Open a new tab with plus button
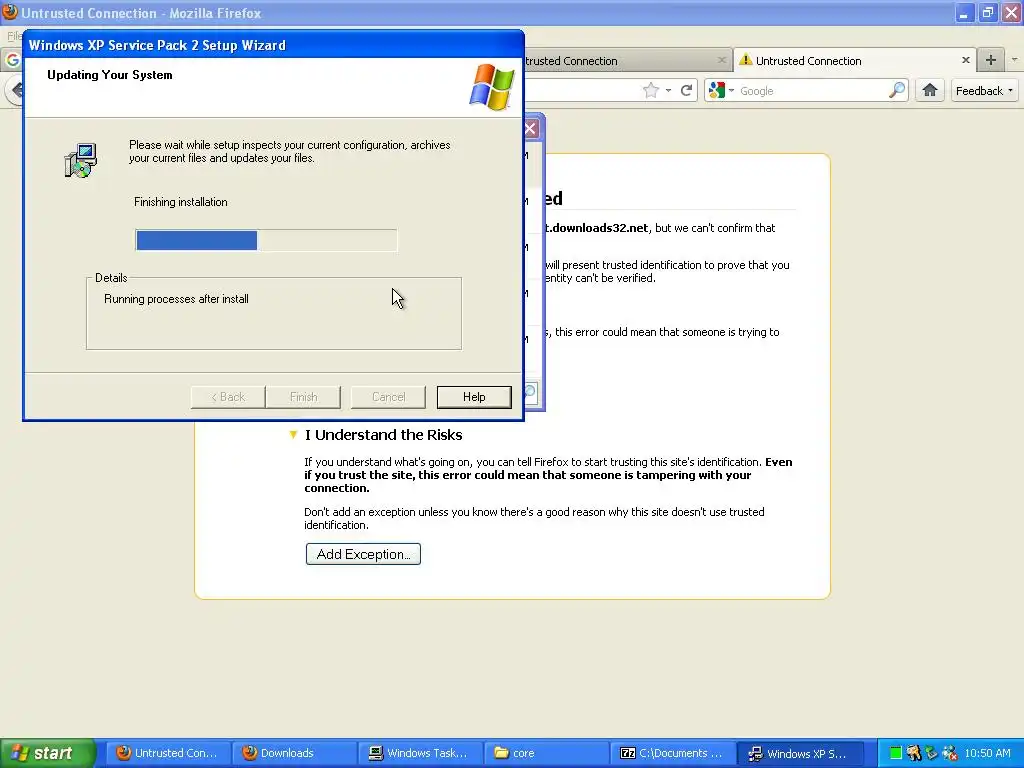Screen dimensions: 1024x768 (x=991, y=60)
